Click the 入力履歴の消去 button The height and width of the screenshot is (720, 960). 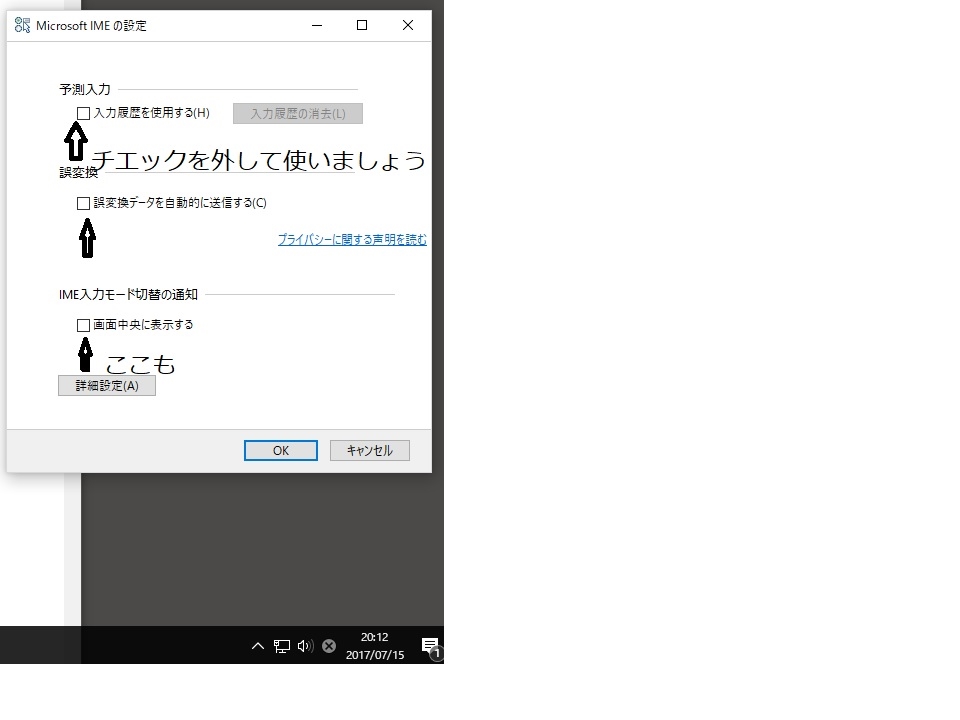click(298, 113)
